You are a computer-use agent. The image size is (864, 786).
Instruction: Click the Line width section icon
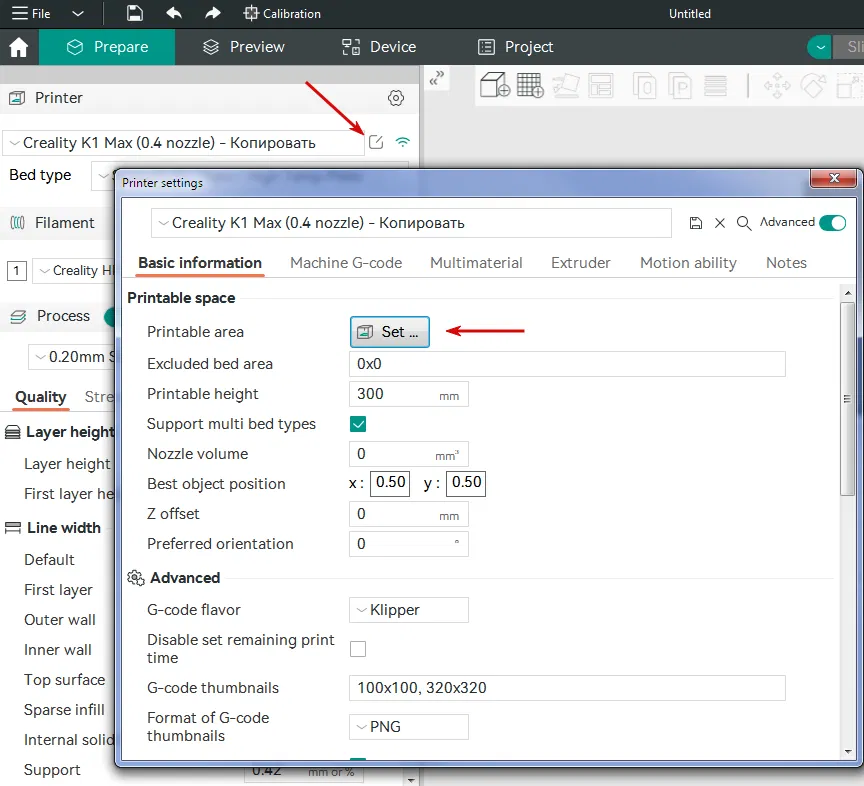[x=13, y=528]
